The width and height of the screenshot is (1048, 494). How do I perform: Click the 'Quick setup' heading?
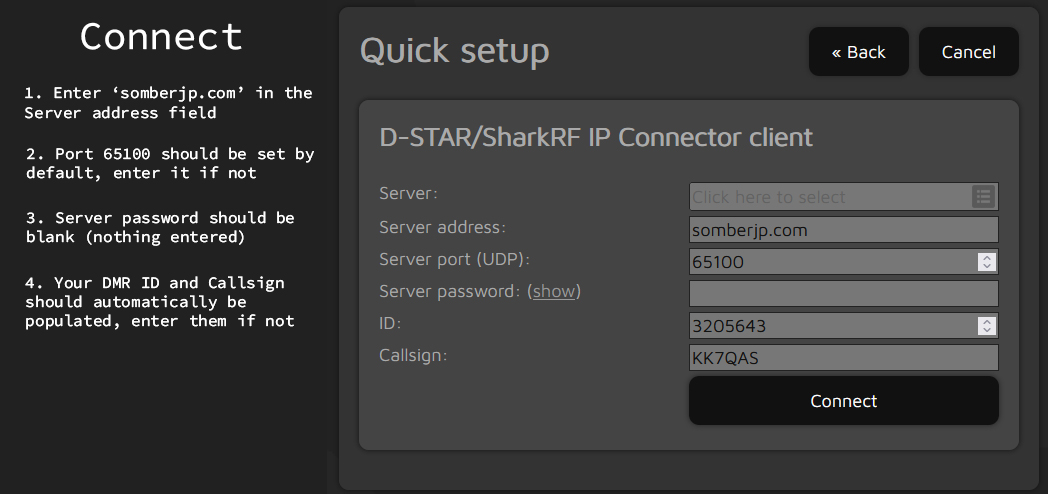pos(454,51)
